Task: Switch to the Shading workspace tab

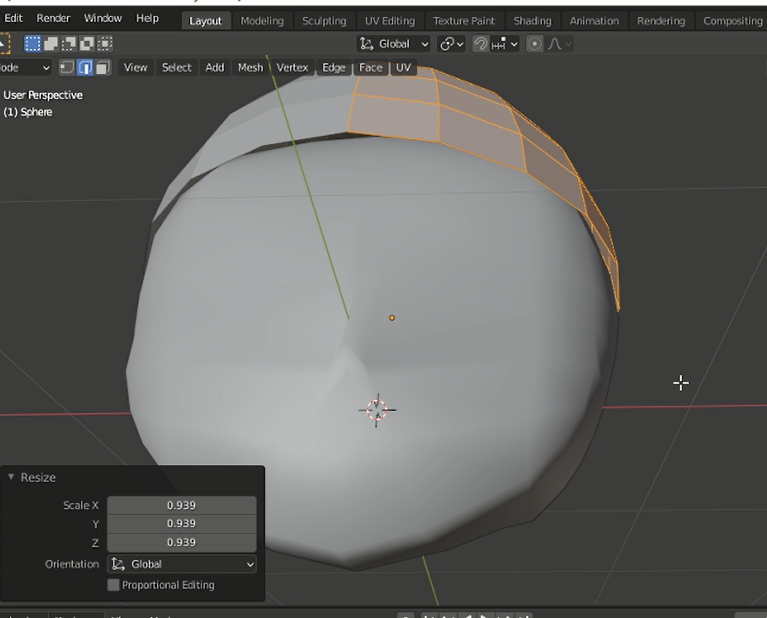Action: click(533, 21)
